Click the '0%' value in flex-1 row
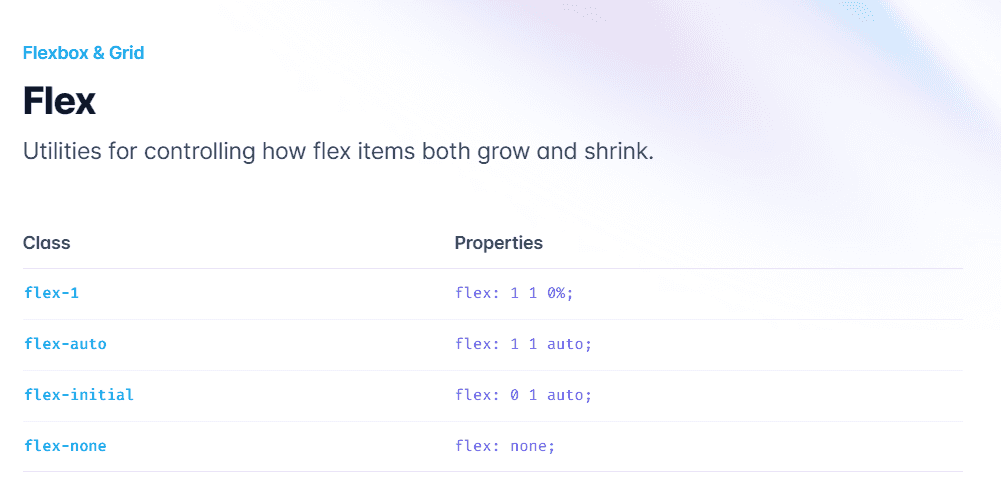This screenshot has height=490, width=1001. click(556, 293)
